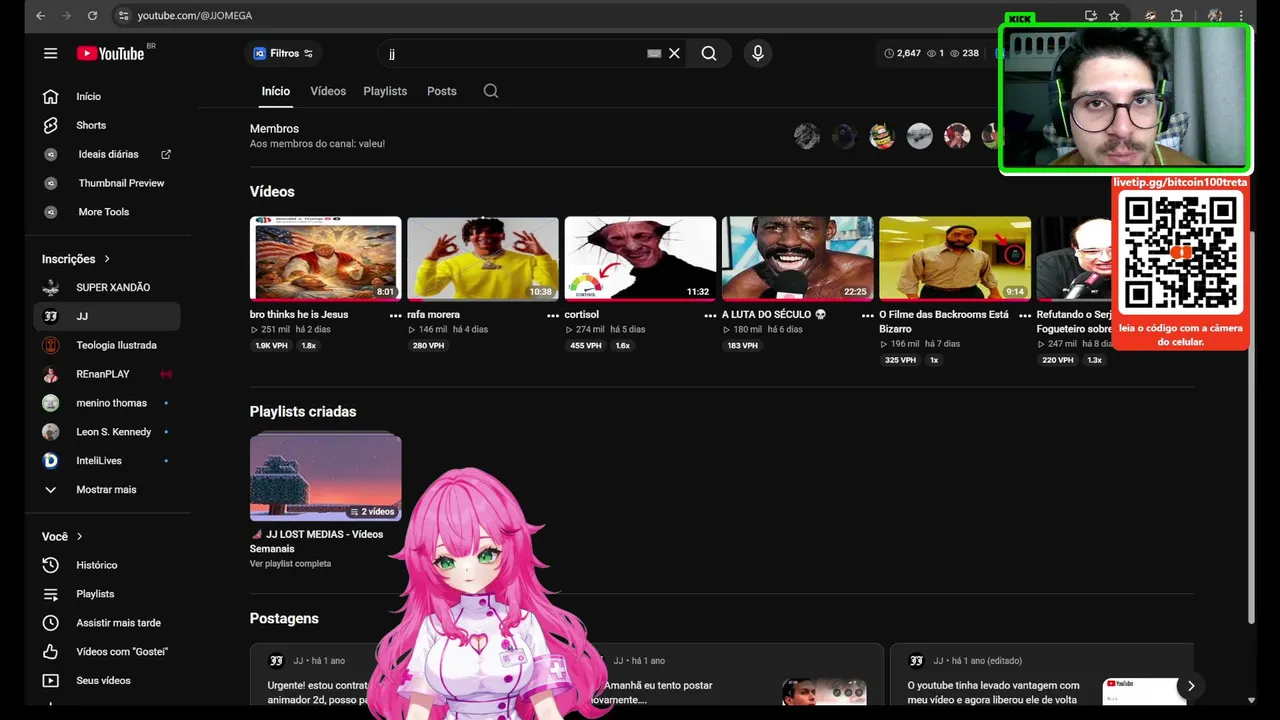Open REnanPLAY live channel
1280x720 pixels.
(103, 375)
